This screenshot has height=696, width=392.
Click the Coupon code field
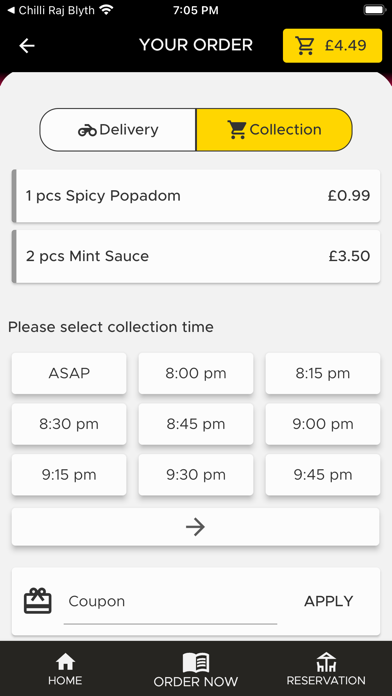click(x=170, y=602)
